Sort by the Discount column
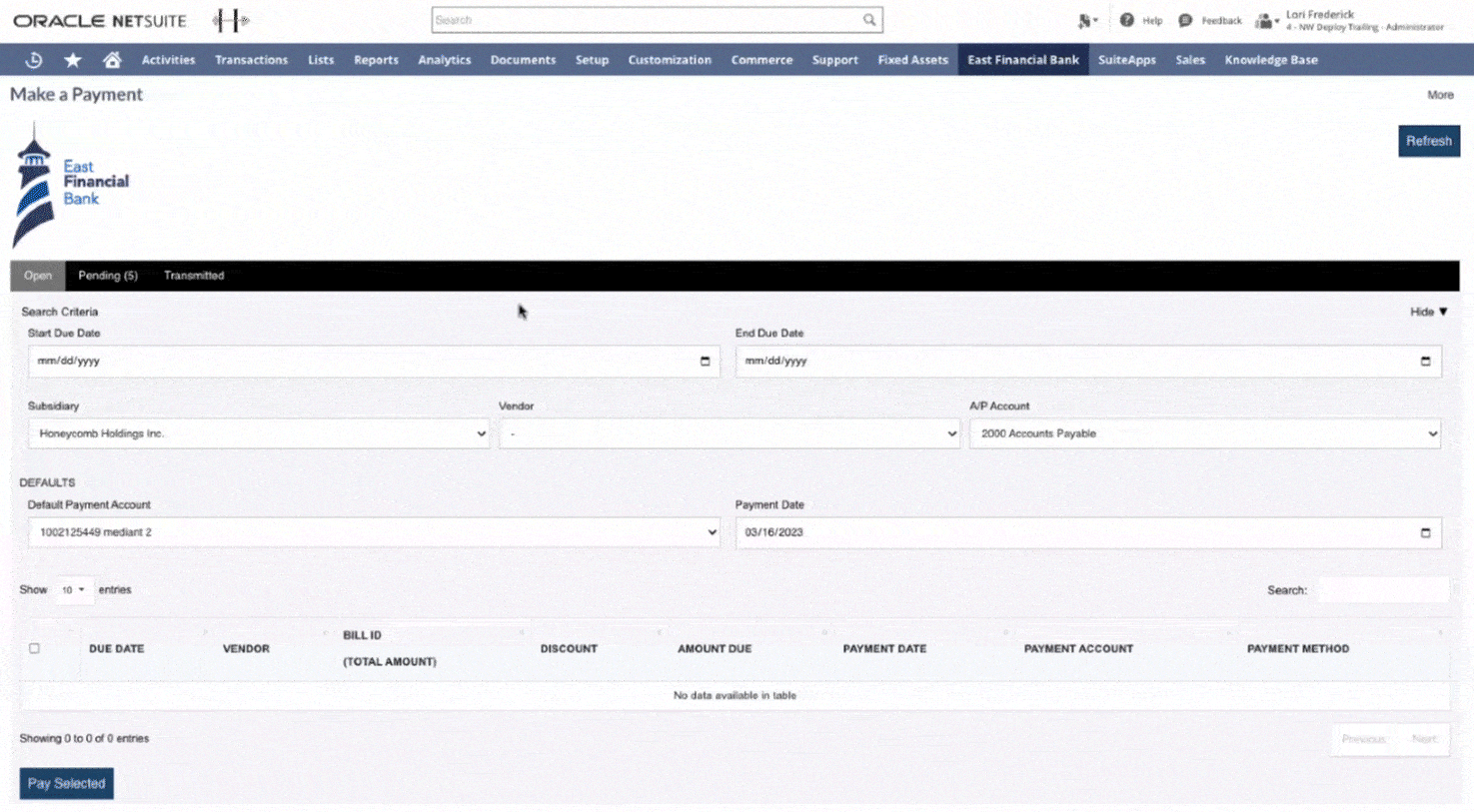The height and width of the screenshot is (812, 1474). click(569, 649)
